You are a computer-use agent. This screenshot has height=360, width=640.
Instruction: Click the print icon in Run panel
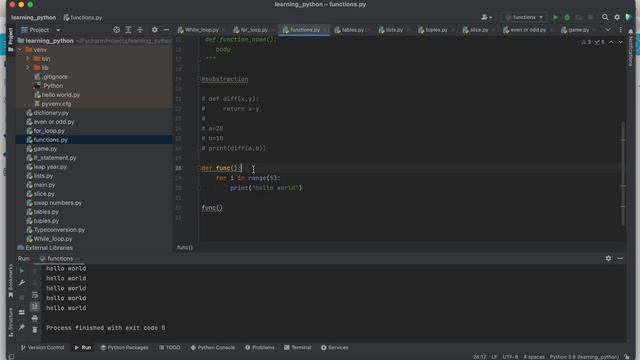(x=35, y=318)
